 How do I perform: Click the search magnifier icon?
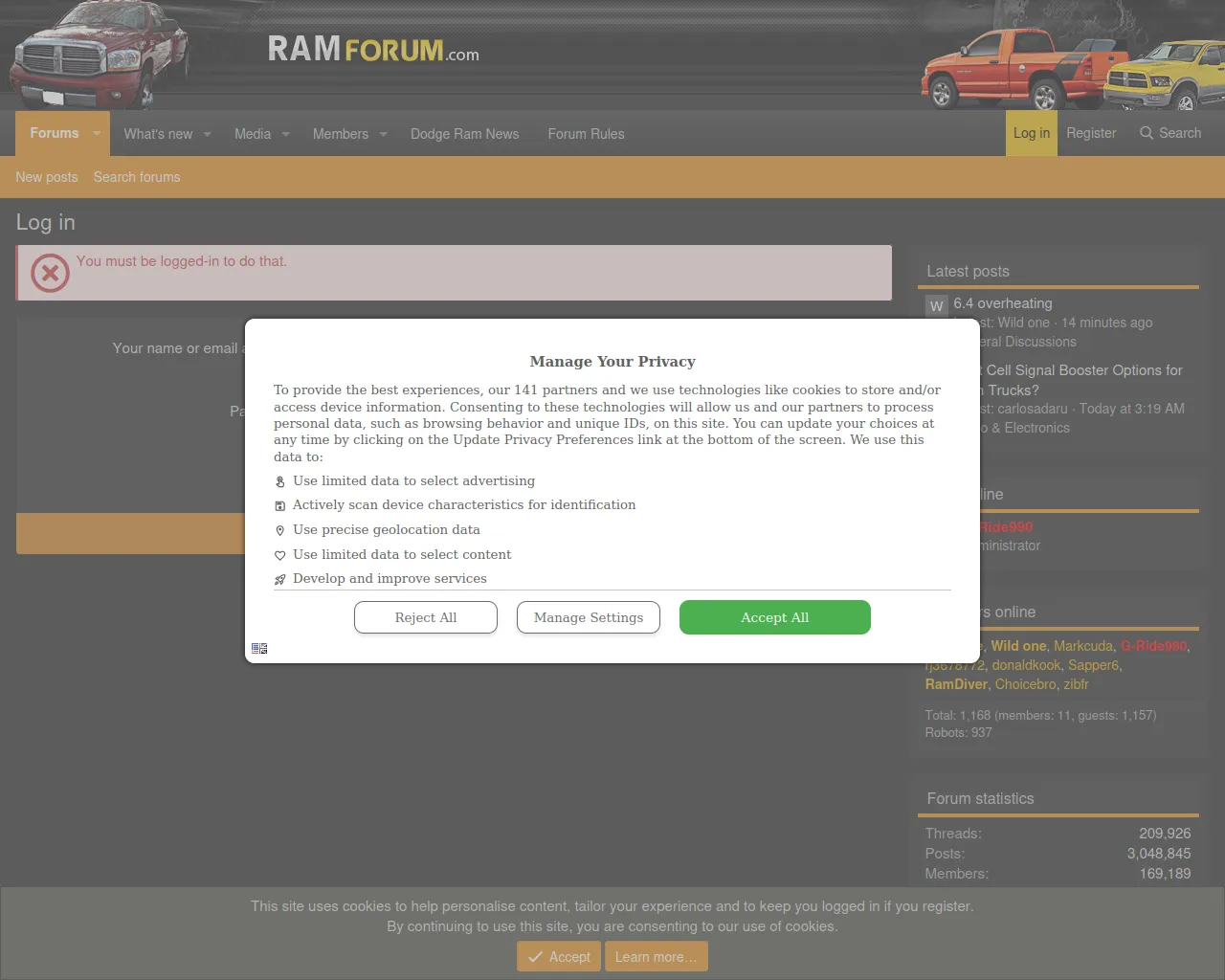pyautogui.click(x=1146, y=133)
